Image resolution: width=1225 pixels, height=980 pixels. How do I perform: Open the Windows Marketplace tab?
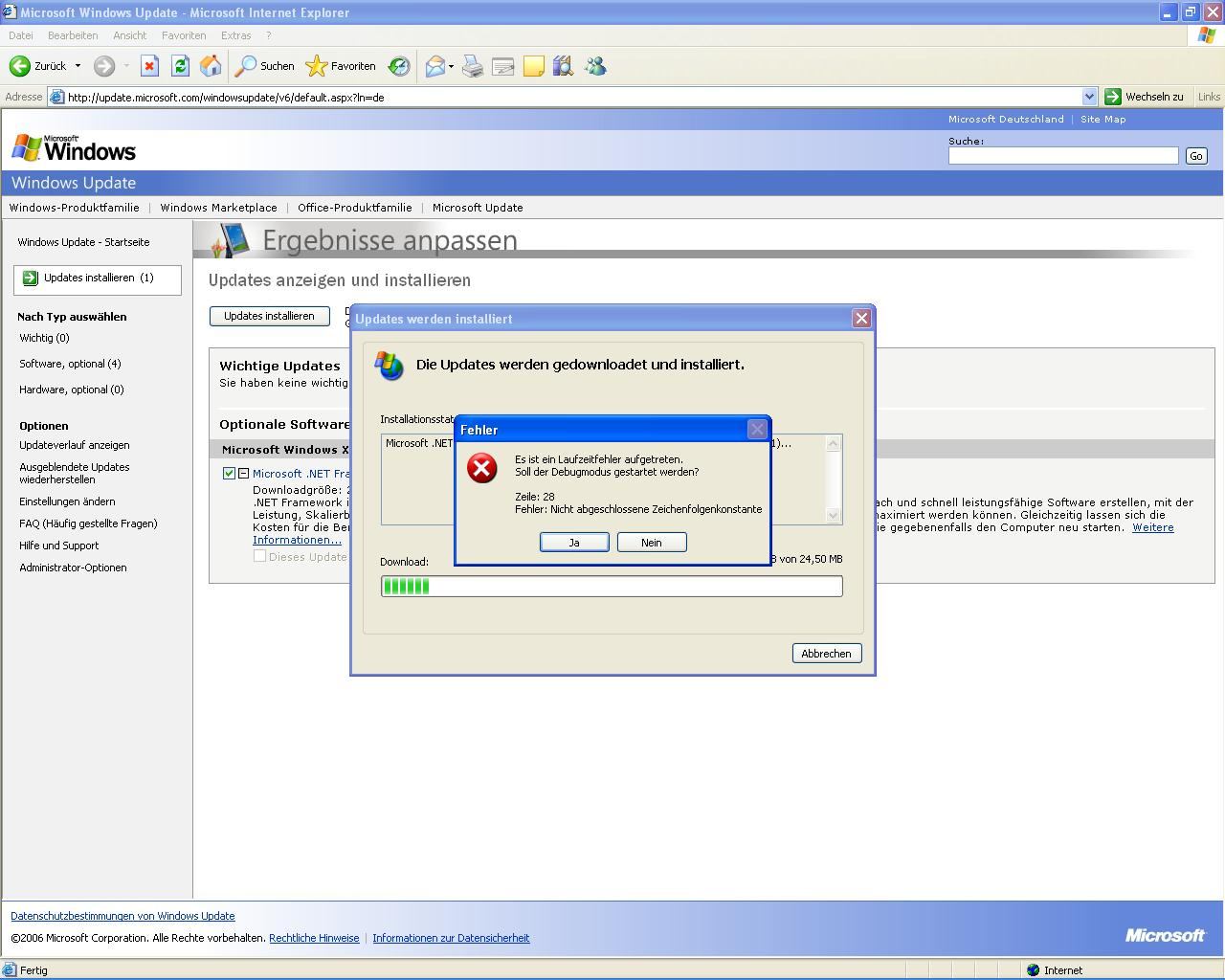pos(218,208)
